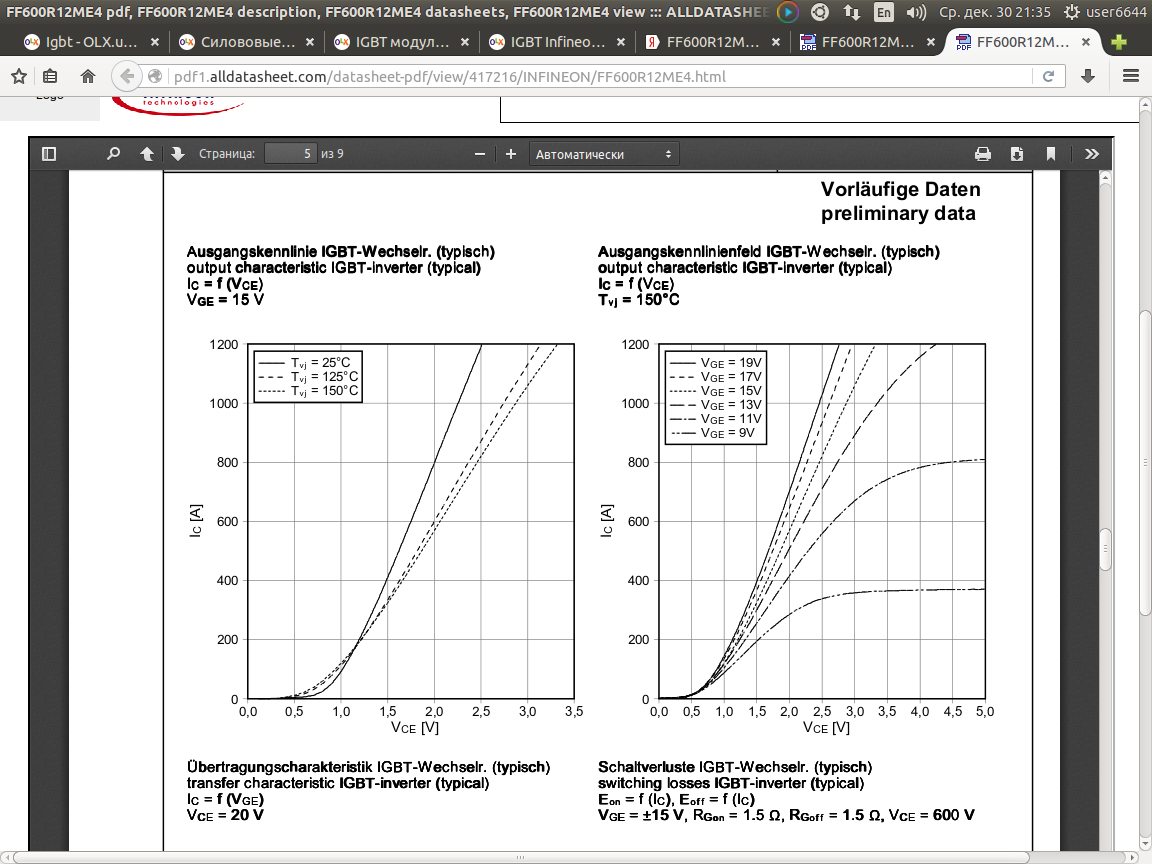Expand the PDF viewer tools menu
The height and width of the screenshot is (864, 1152).
[x=1091, y=154]
